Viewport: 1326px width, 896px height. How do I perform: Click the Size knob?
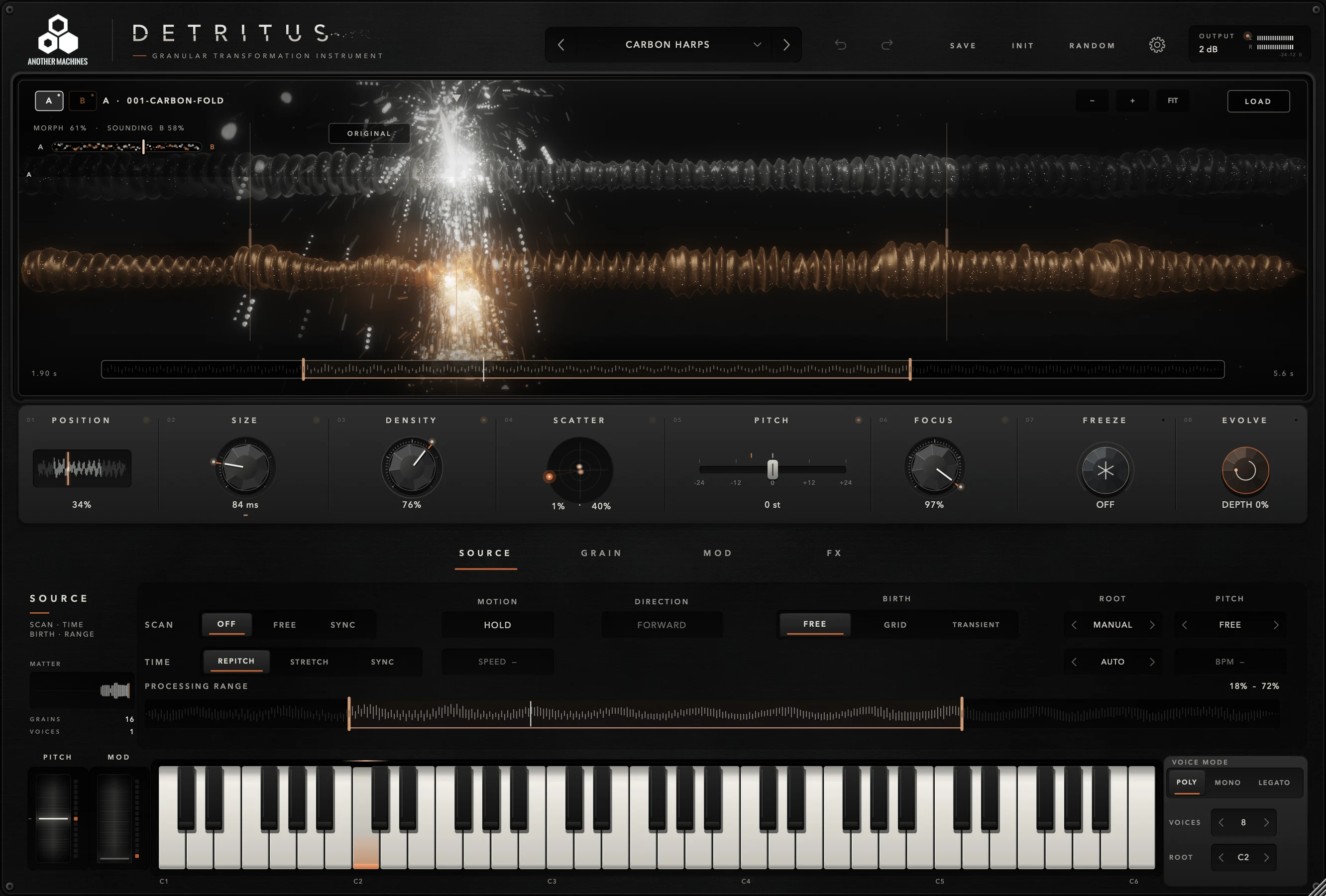pyautogui.click(x=245, y=467)
